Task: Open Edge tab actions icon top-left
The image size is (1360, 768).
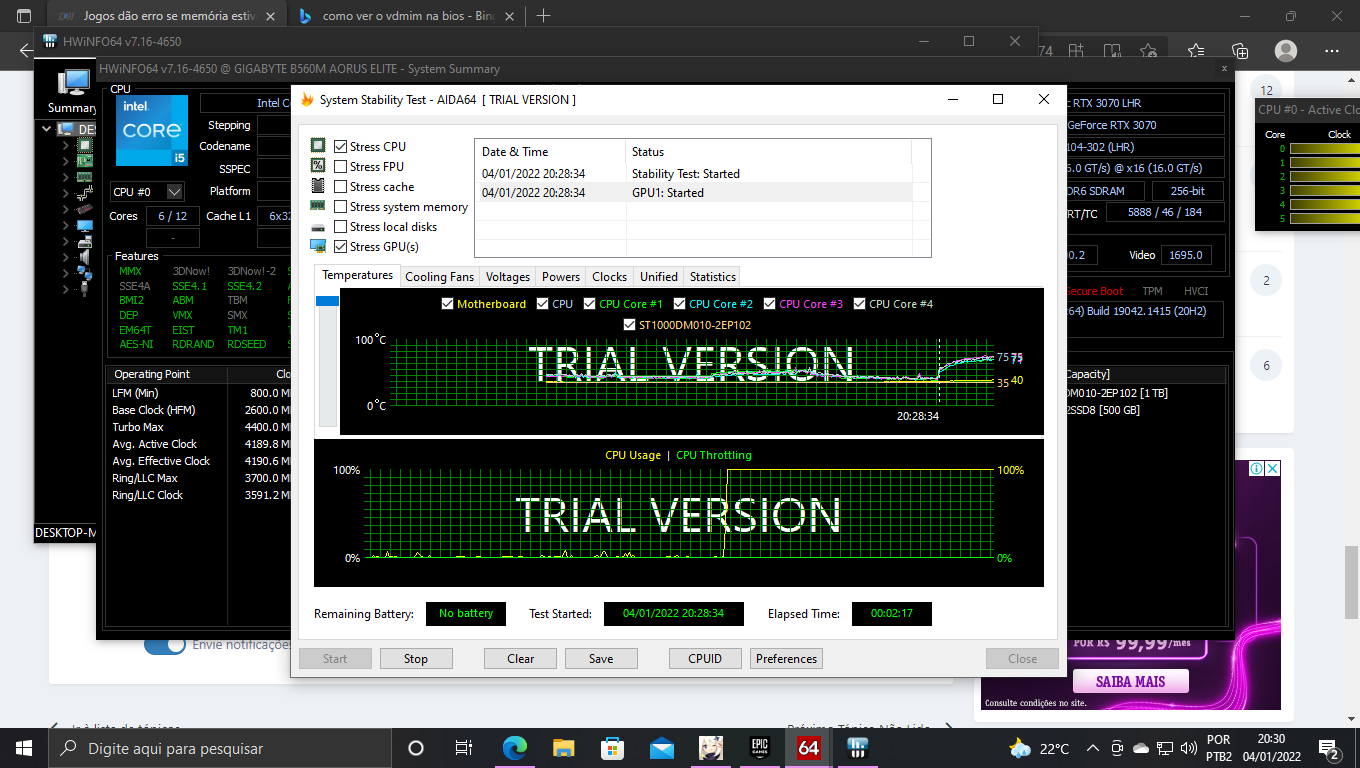Action: (x=24, y=16)
